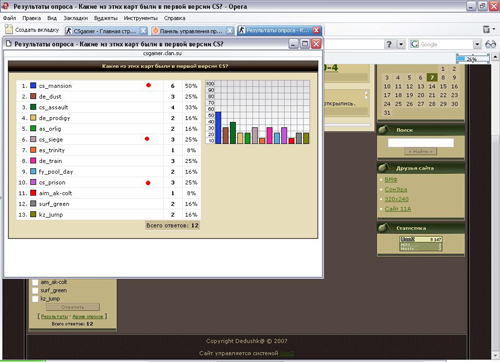Click the binoculars find icon
Viewport: 500px width, 362px height.
(x=490, y=44)
